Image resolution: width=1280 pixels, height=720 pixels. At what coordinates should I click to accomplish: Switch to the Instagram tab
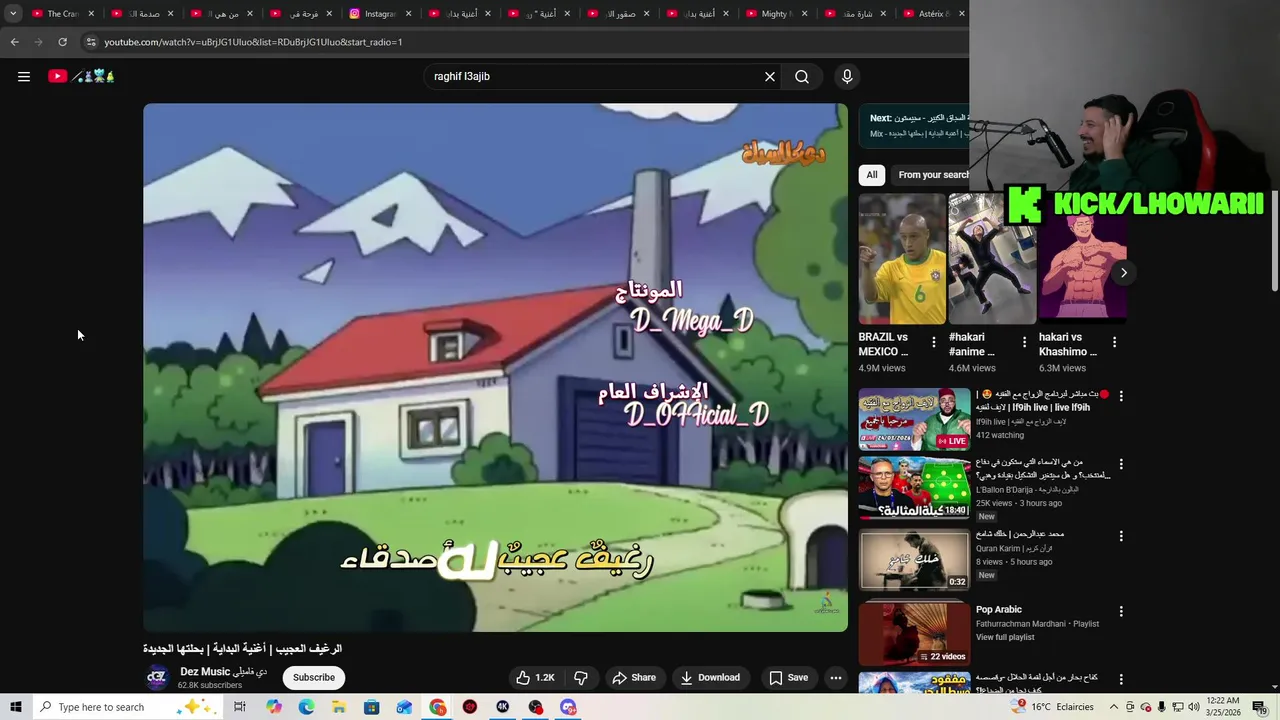coord(380,14)
